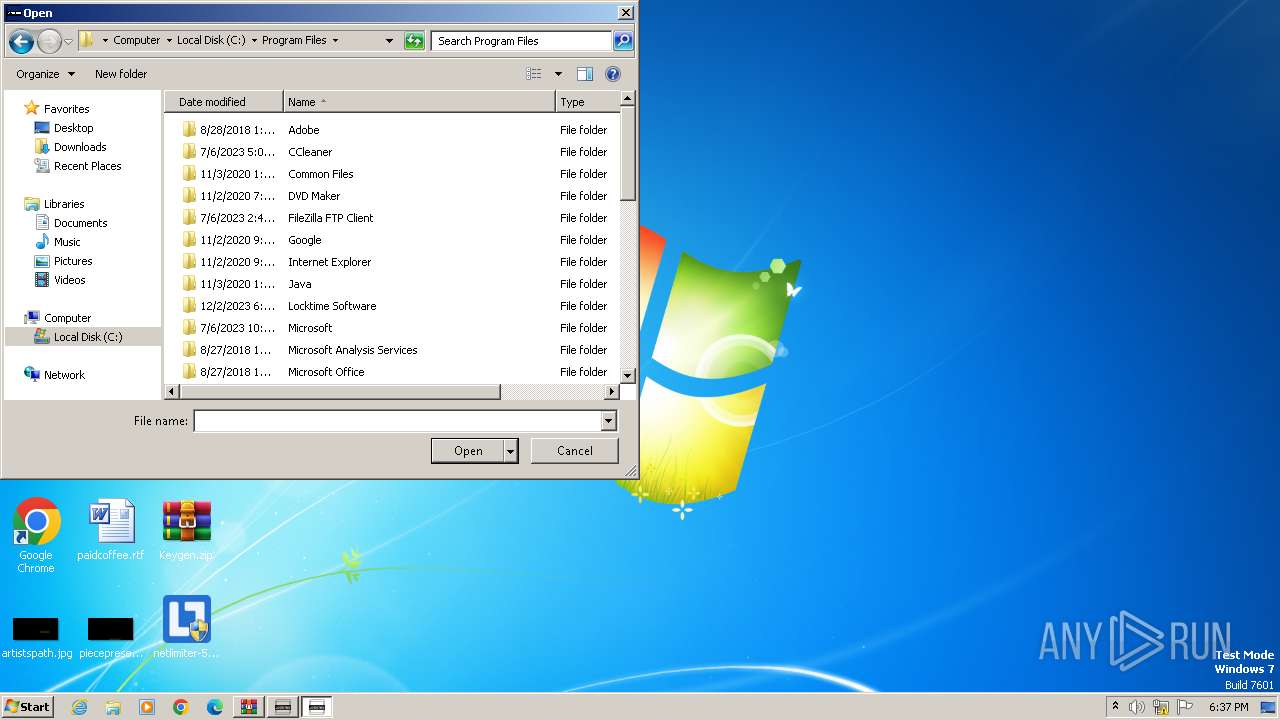Click the New folder button

[121, 74]
